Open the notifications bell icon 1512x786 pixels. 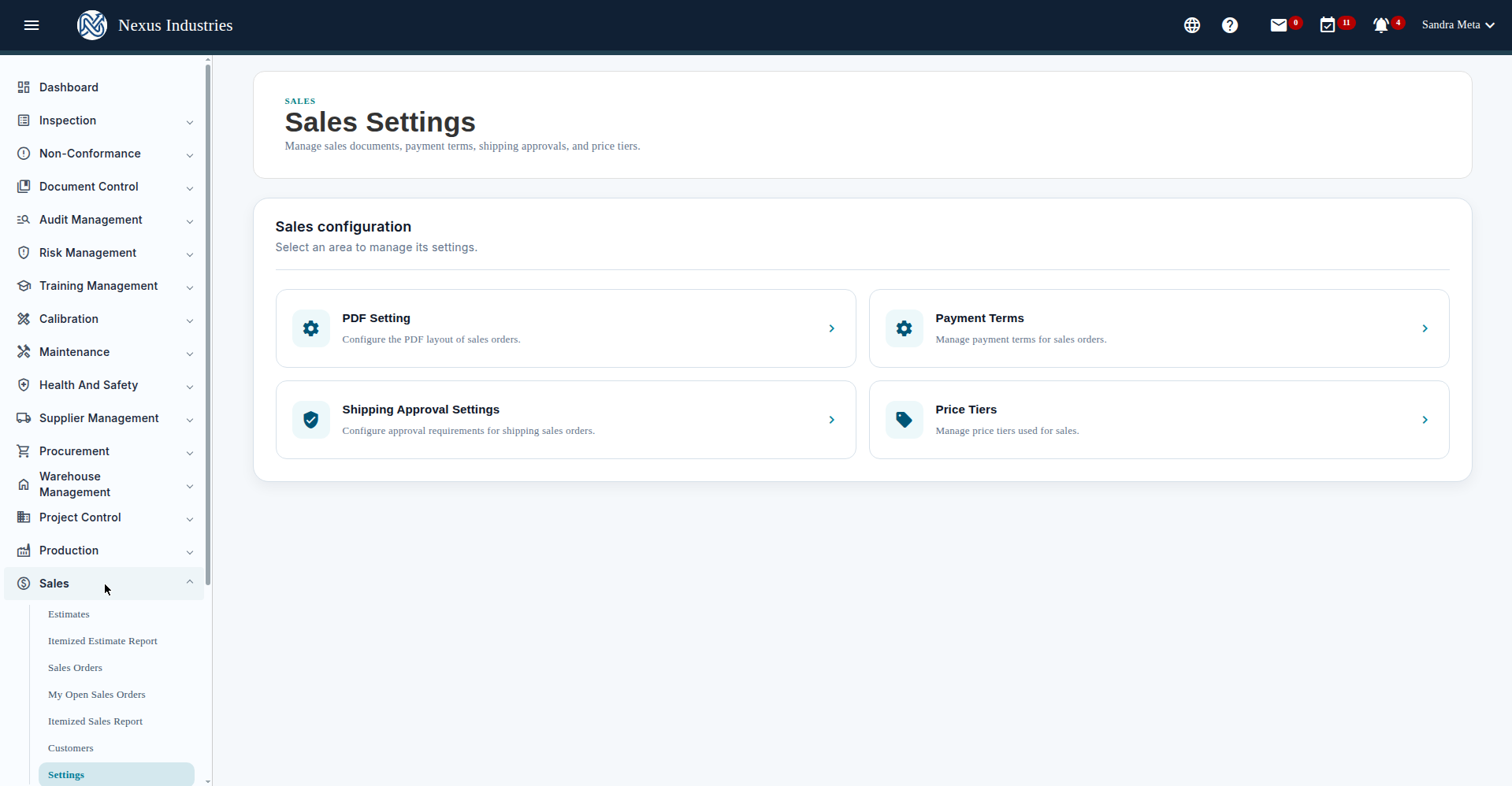pyautogui.click(x=1381, y=25)
